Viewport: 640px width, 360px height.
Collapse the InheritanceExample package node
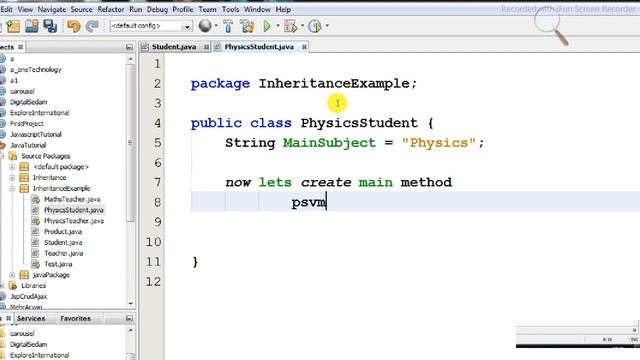tap(12, 188)
